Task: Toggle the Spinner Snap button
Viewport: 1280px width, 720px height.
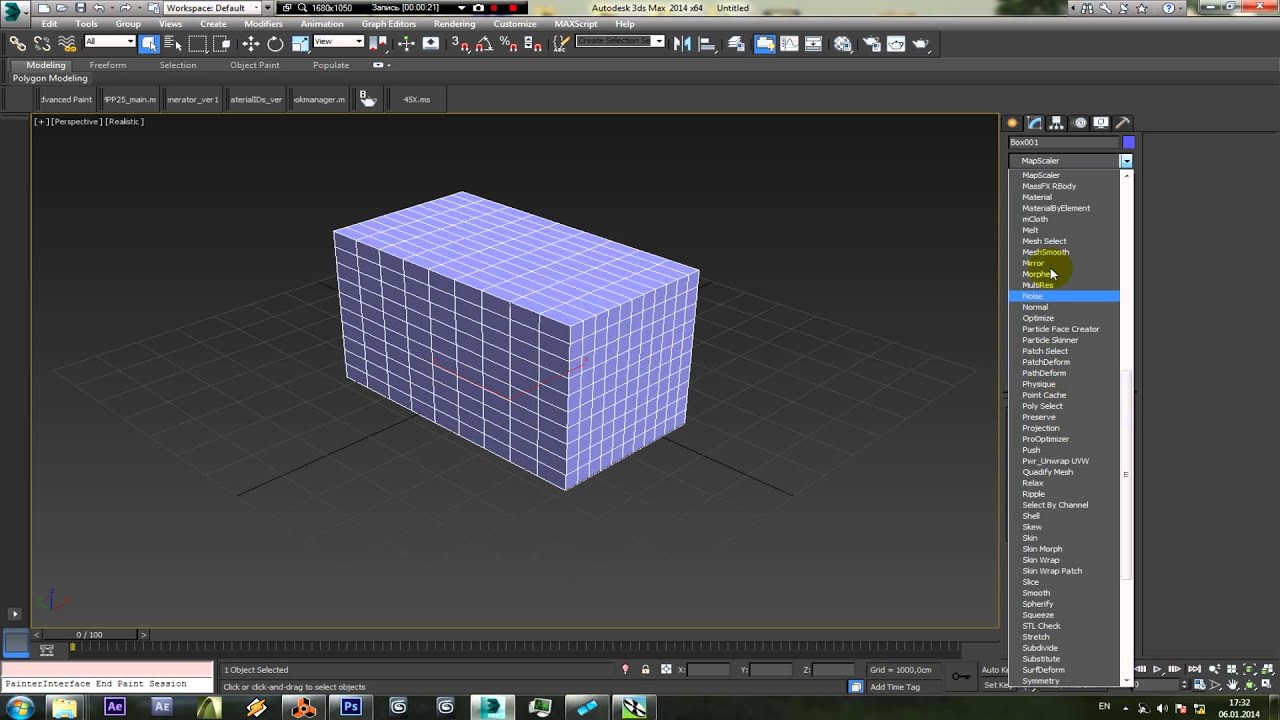Action: (x=533, y=43)
